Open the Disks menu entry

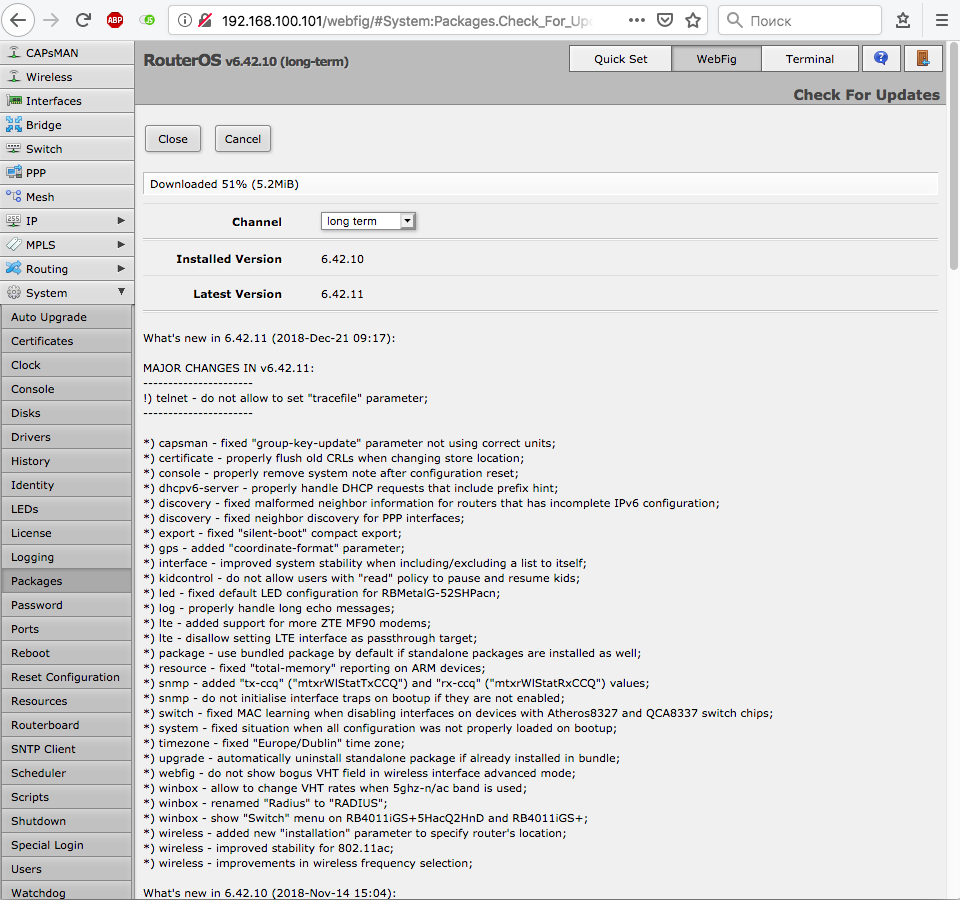point(66,413)
